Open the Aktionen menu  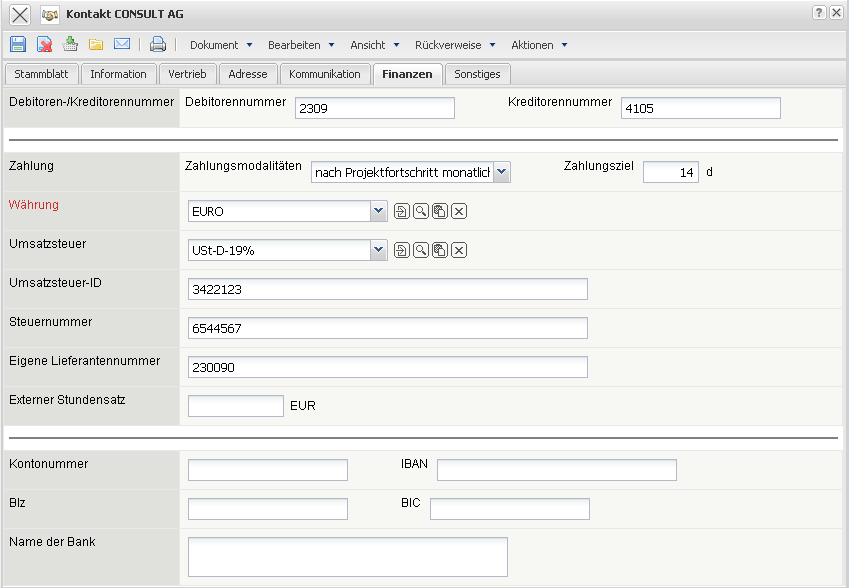click(539, 45)
